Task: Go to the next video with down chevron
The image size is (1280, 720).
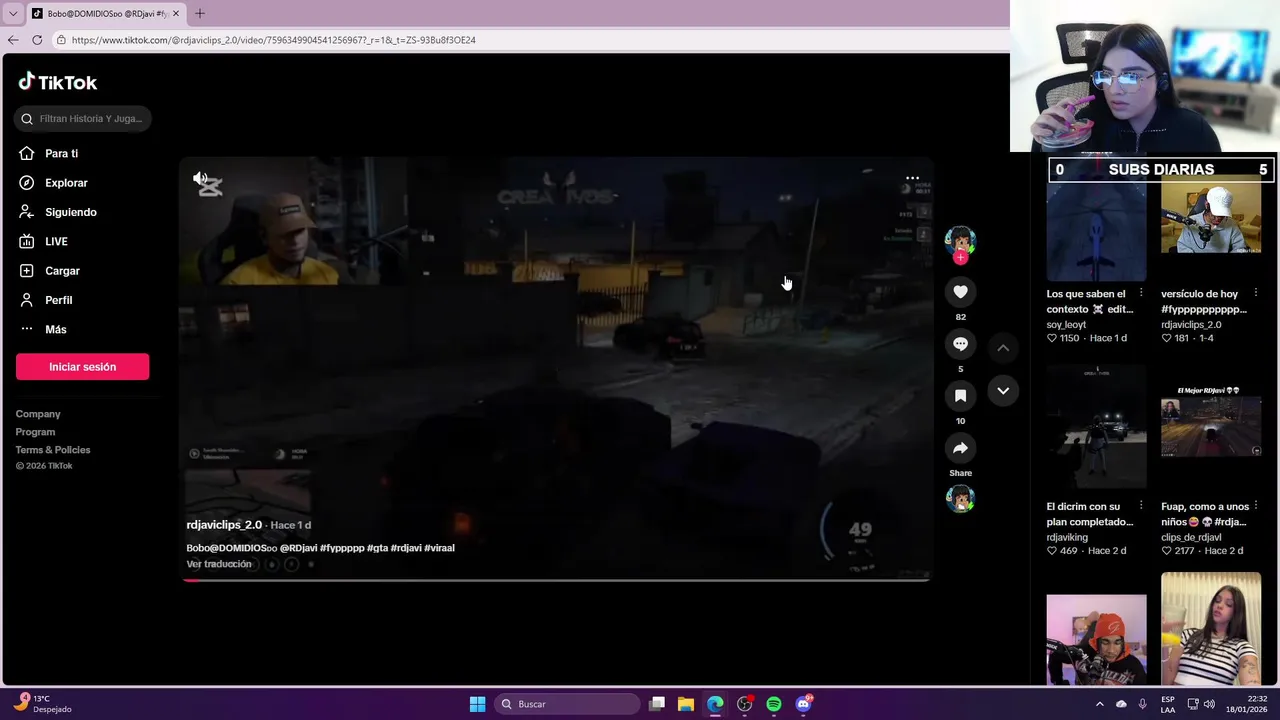Action: [1003, 391]
